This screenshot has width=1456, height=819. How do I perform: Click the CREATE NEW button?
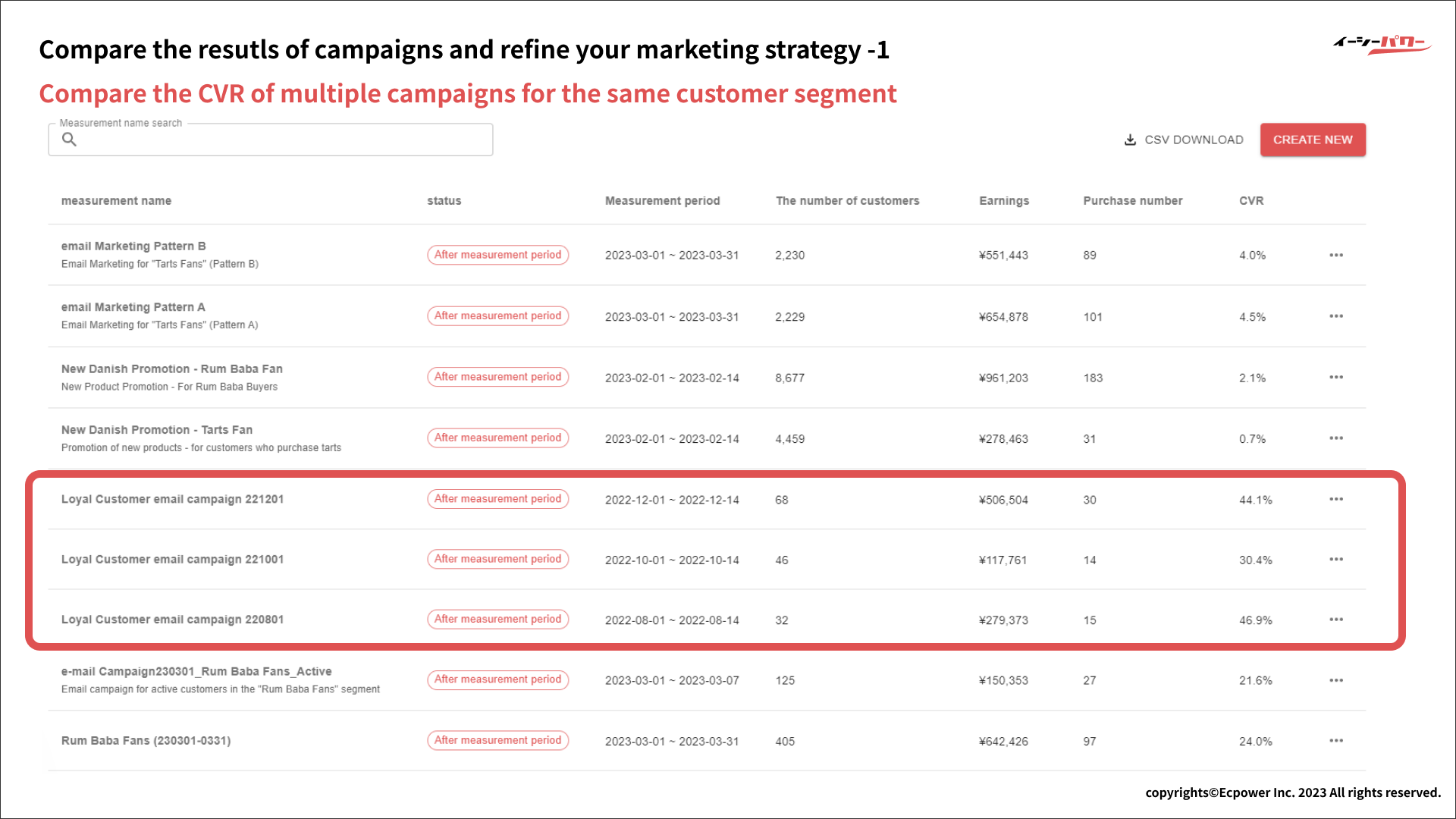(x=1313, y=140)
